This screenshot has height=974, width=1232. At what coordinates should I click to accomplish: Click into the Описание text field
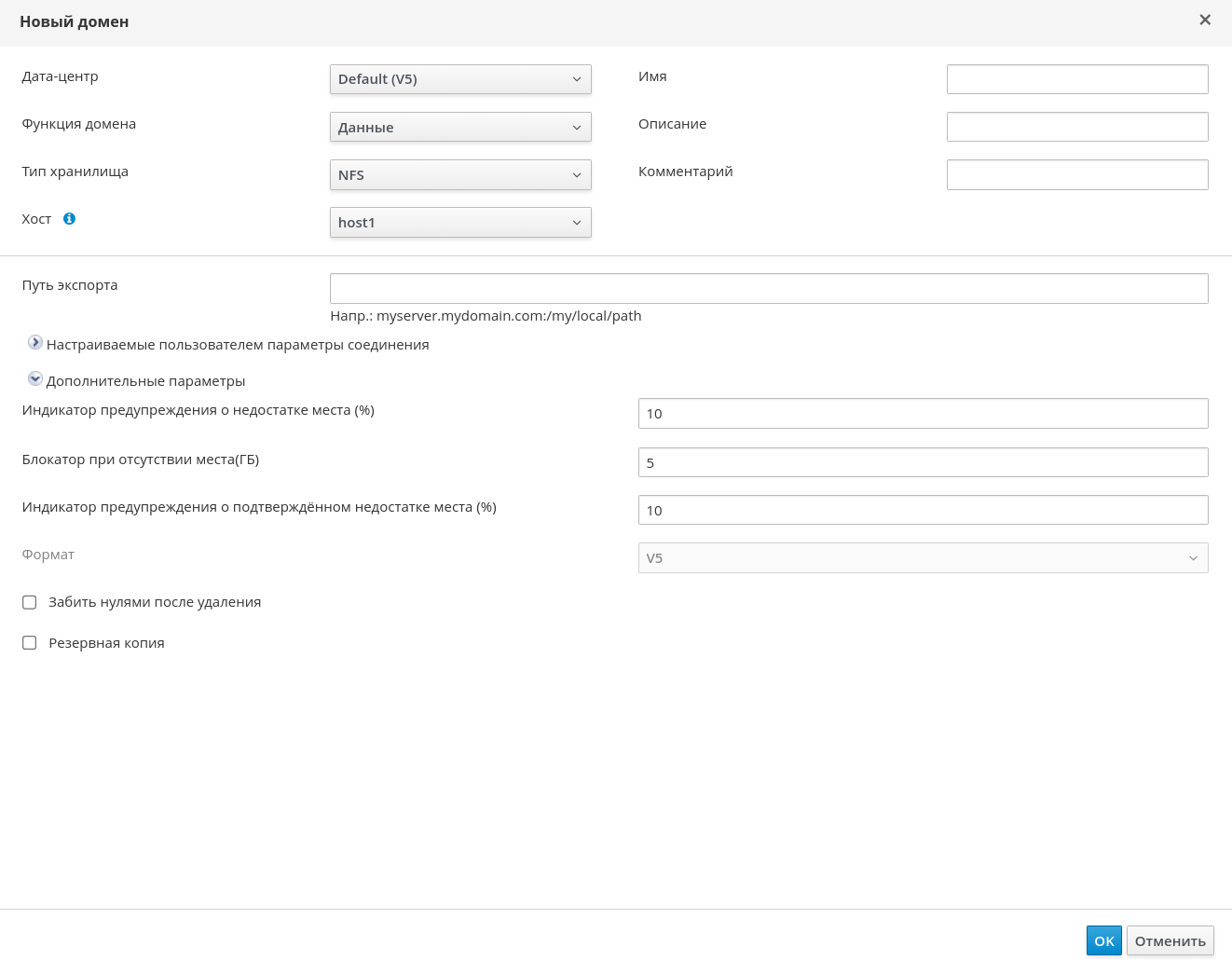(1077, 127)
